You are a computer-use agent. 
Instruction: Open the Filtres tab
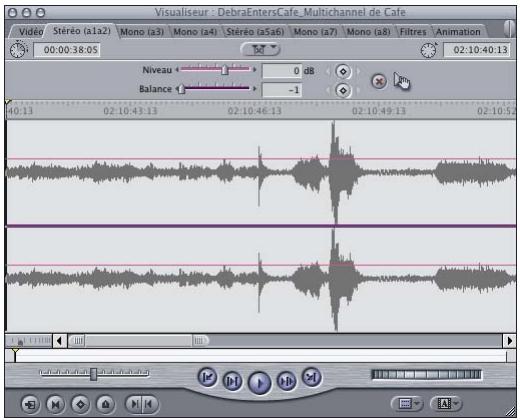[x=413, y=32]
